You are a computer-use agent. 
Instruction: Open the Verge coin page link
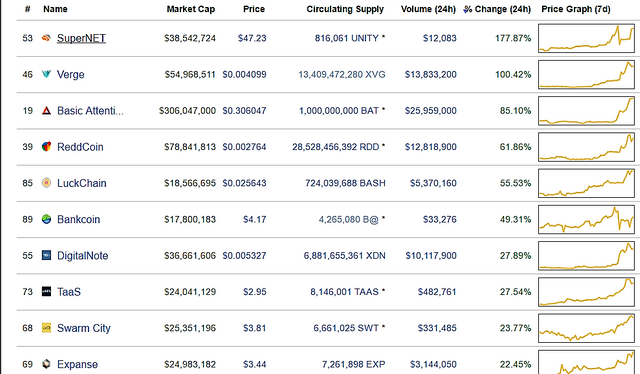71,74
